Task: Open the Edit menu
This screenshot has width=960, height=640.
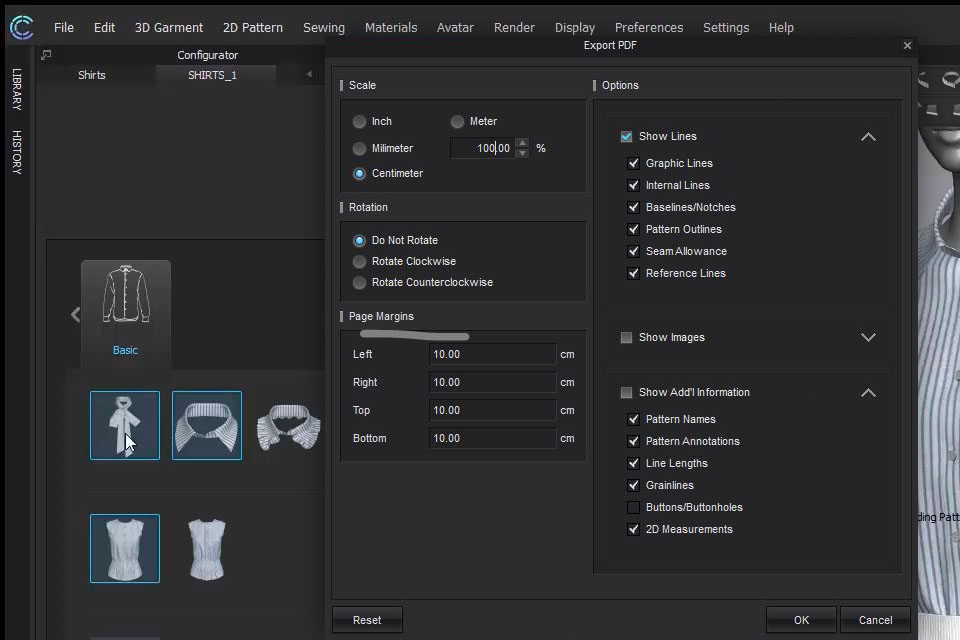Action: click(x=104, y=28)
